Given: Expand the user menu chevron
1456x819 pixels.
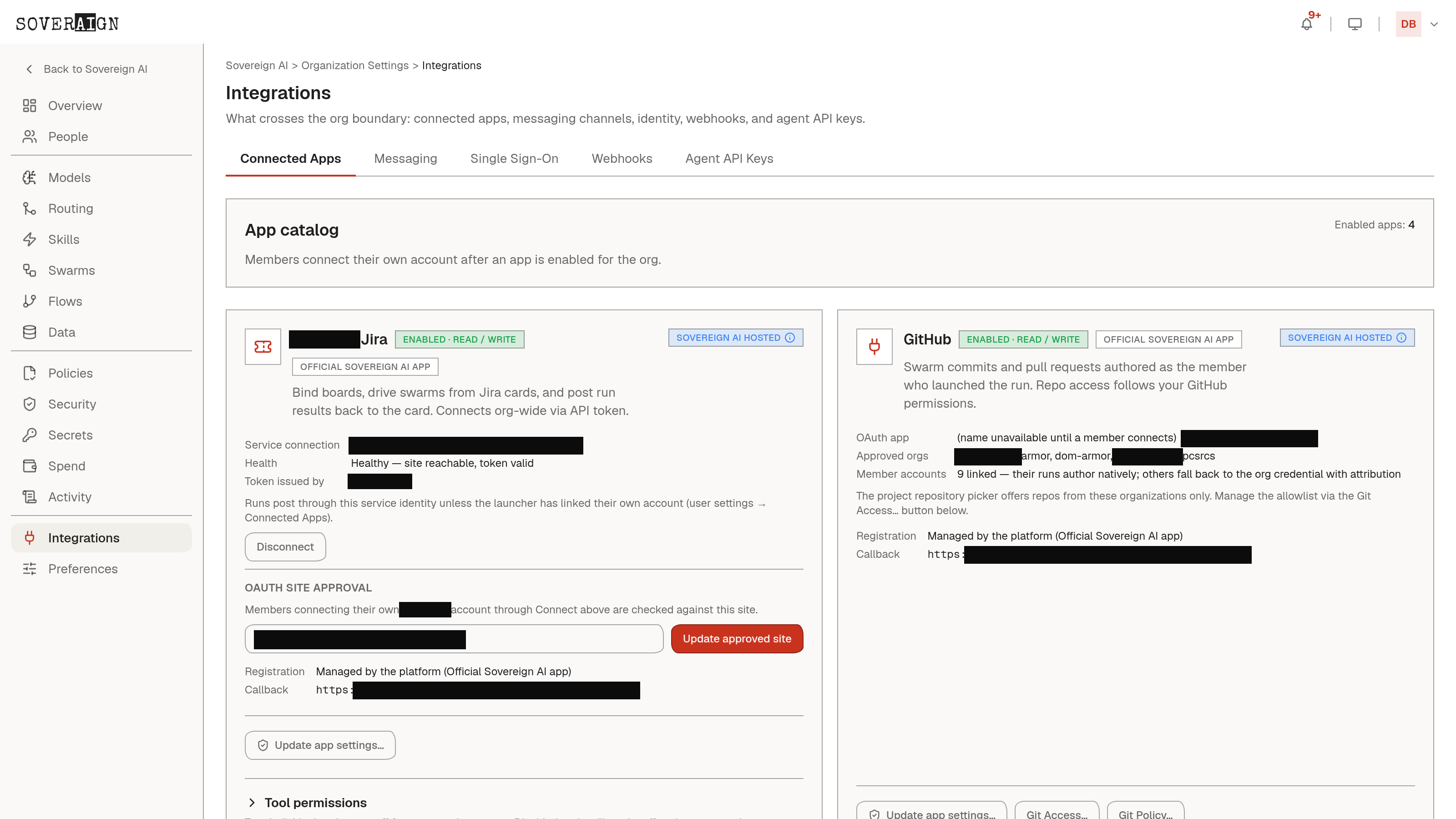Looking at the screenshot, I should click(1434, 24).
